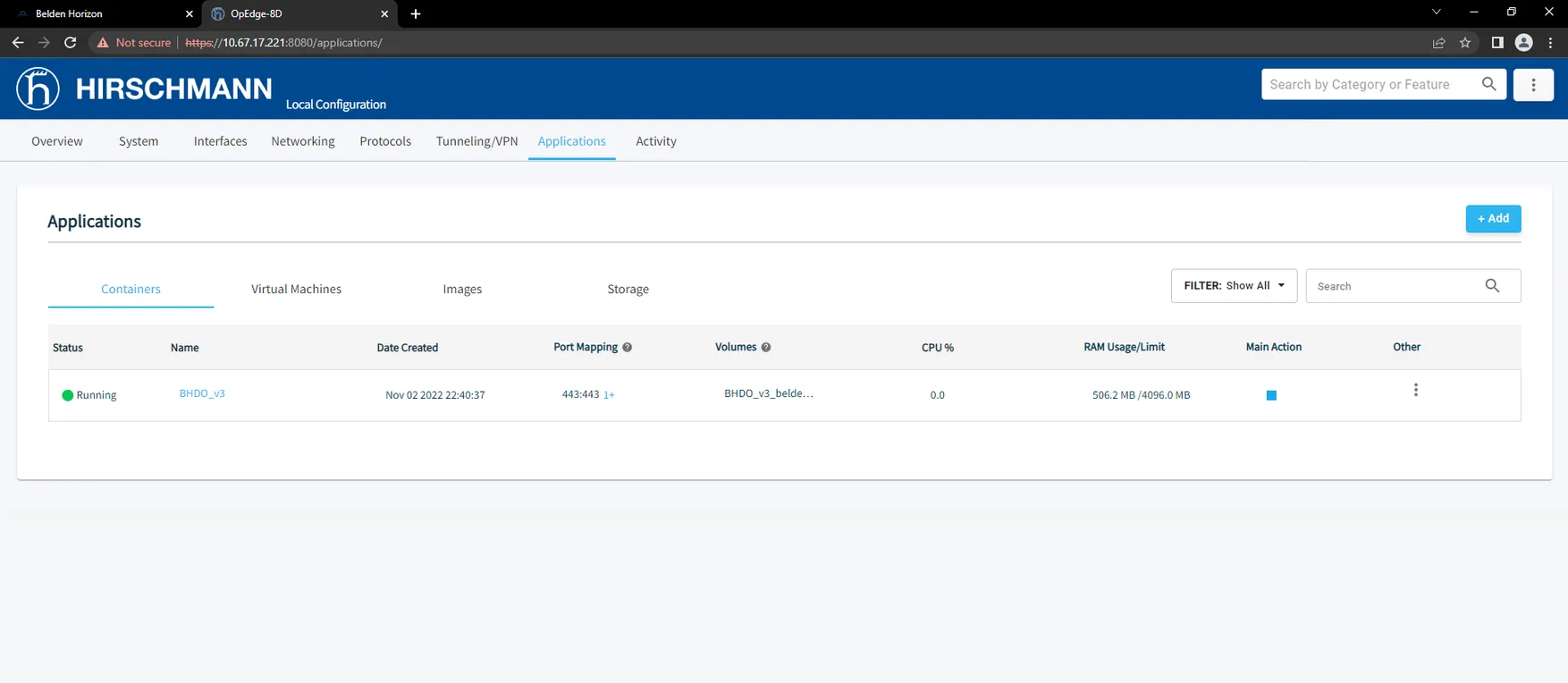Image resolution: width=1568 pixels, height=683 pixels.
Task: Open the Activity tab
Action: click(656, 141)
